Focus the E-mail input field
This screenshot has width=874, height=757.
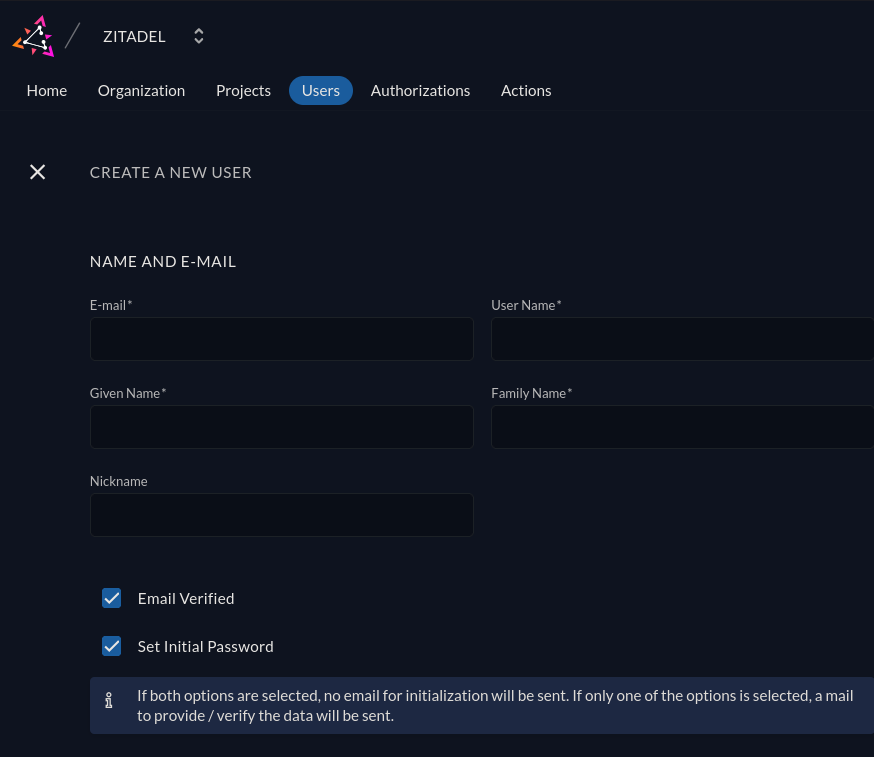click(281, 339)
